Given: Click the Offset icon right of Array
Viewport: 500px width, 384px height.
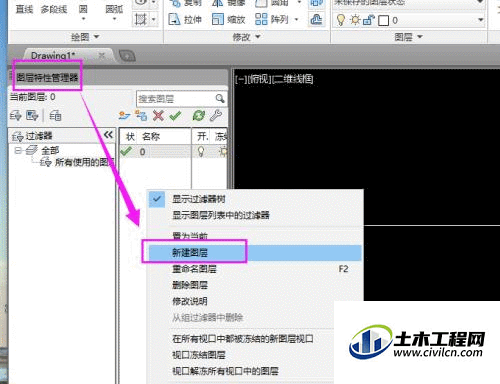Looking at the screenshot, I should tap(316, 19).
